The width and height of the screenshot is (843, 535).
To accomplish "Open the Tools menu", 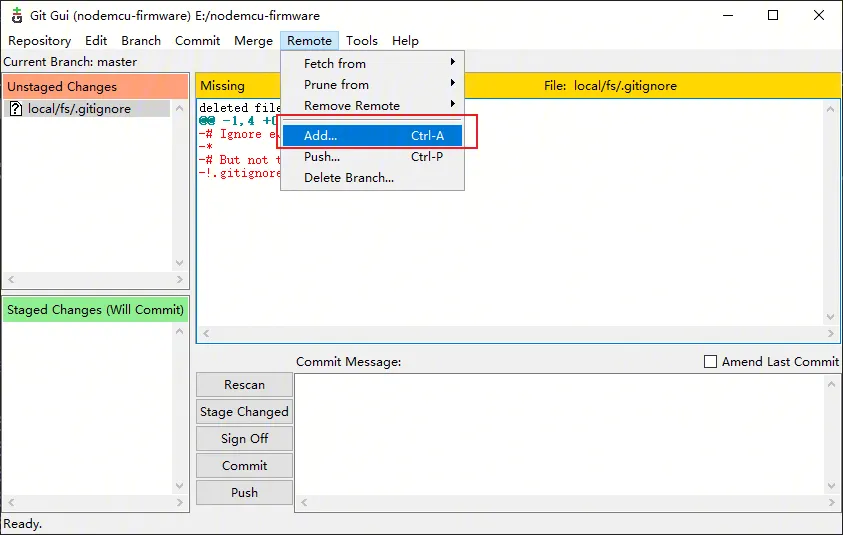I will click(x=361, y=41).
